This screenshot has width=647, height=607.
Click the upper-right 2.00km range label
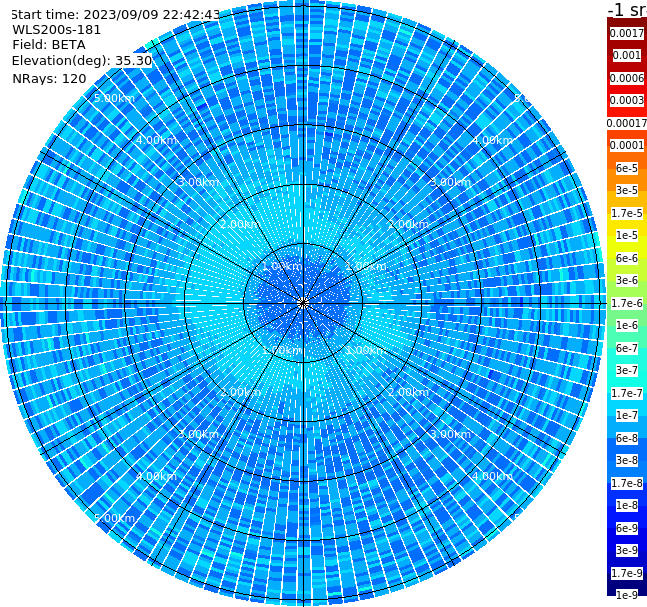408,224
